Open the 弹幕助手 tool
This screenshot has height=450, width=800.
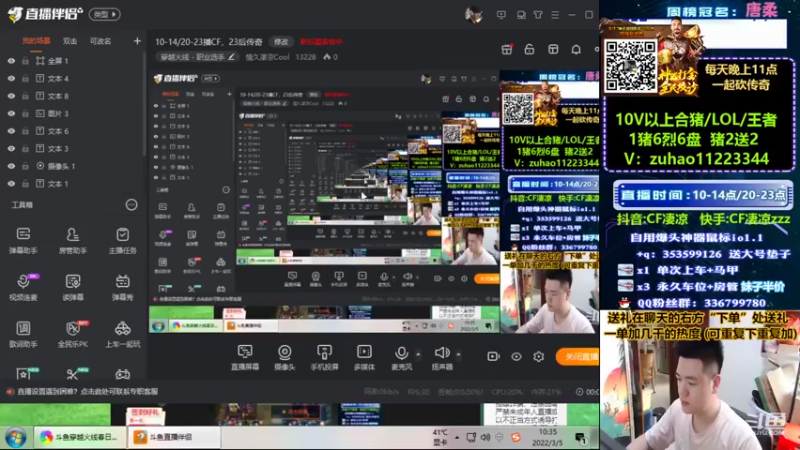(23, 240)
